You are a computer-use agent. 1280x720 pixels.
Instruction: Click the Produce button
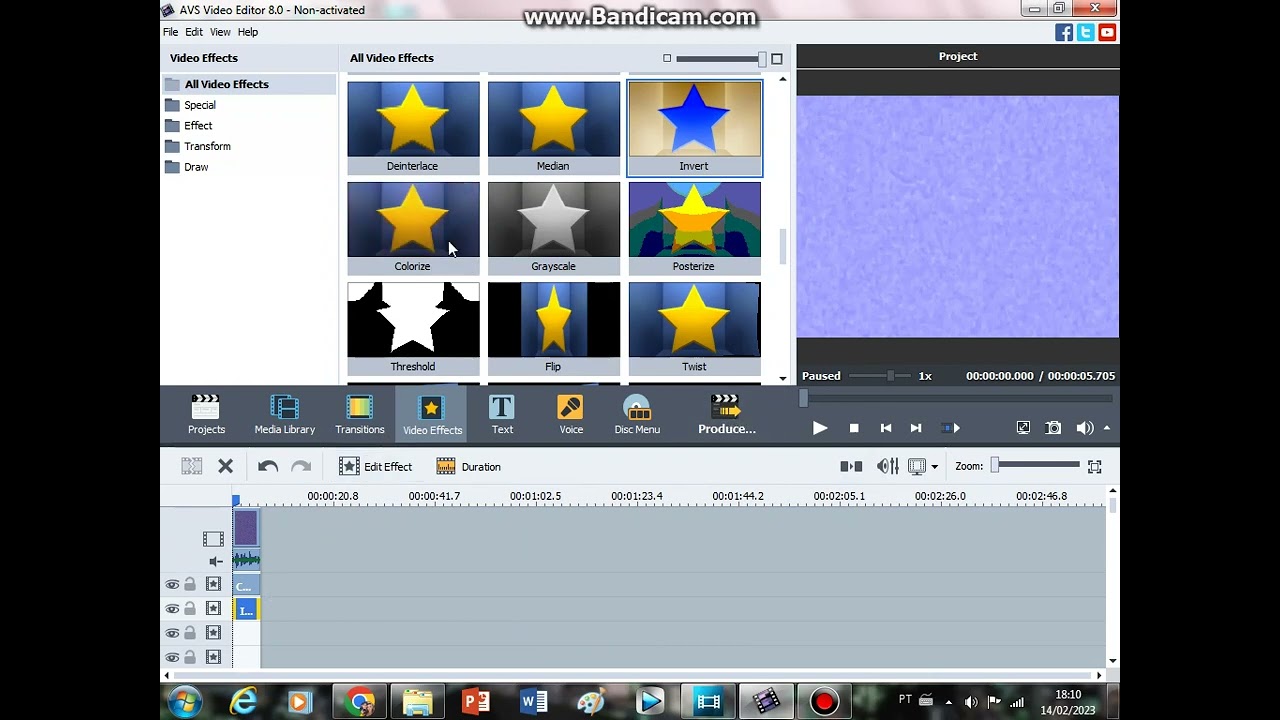tap(726, 414)
